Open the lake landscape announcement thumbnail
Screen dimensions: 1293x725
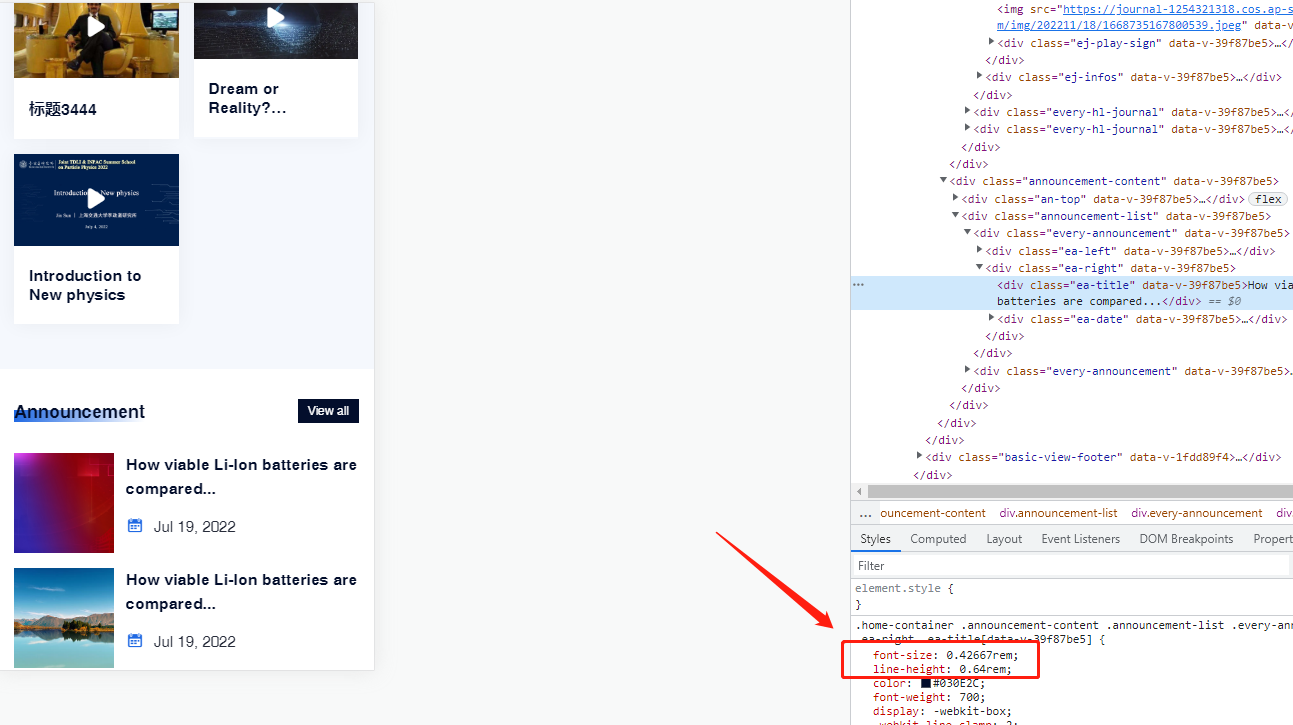(x=64, y=618)
